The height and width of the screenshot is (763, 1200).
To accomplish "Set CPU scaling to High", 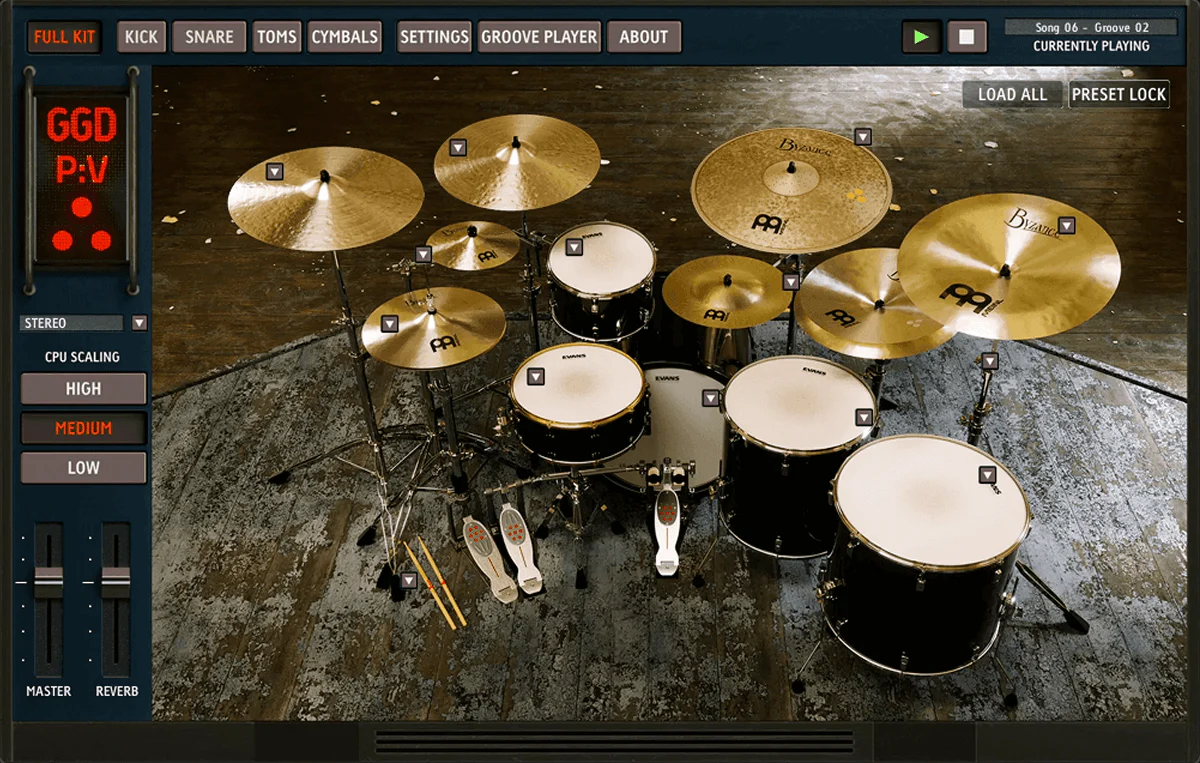I will [84, 388].
